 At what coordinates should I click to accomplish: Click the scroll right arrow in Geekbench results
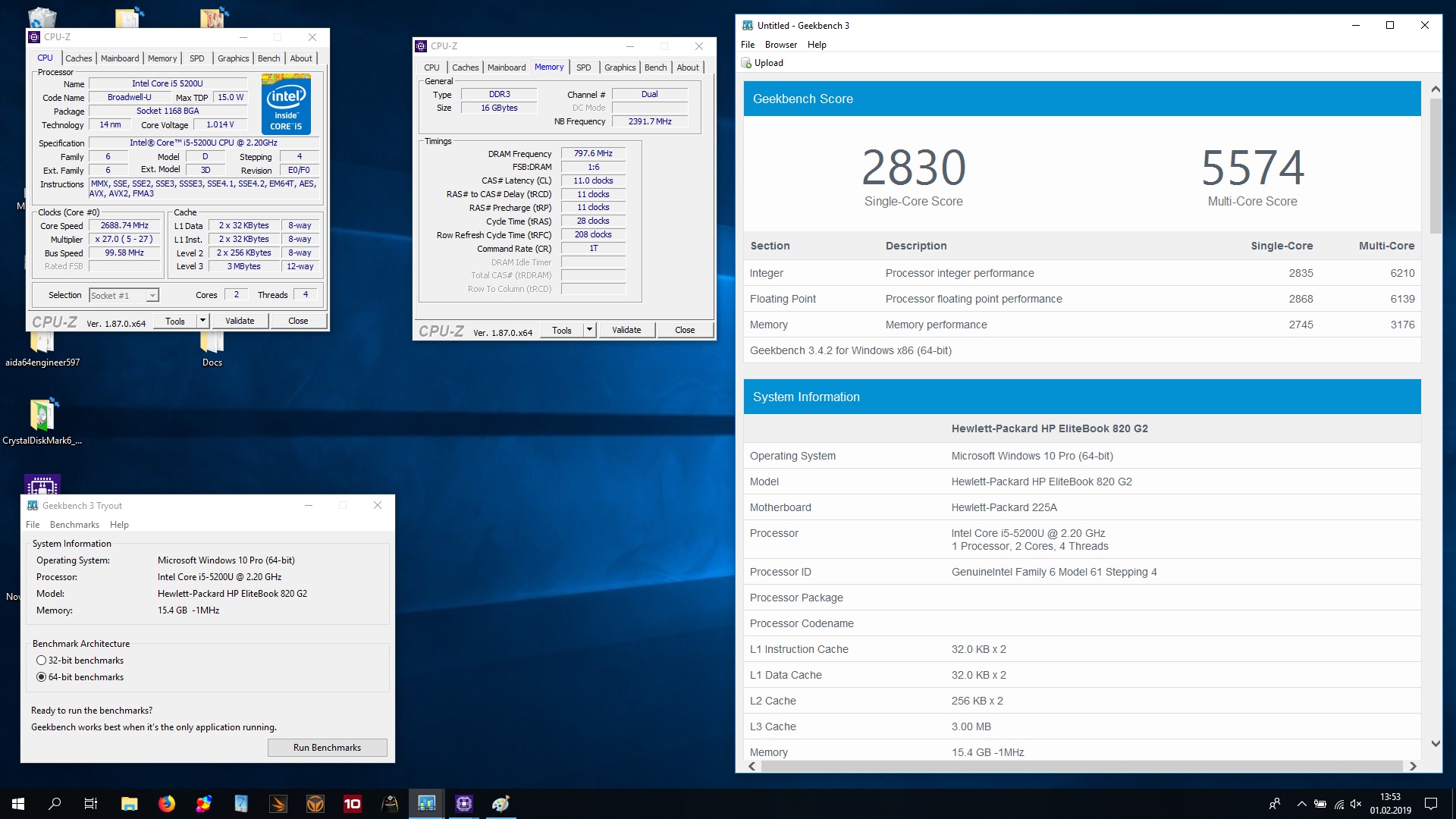tap(1413, 766)
